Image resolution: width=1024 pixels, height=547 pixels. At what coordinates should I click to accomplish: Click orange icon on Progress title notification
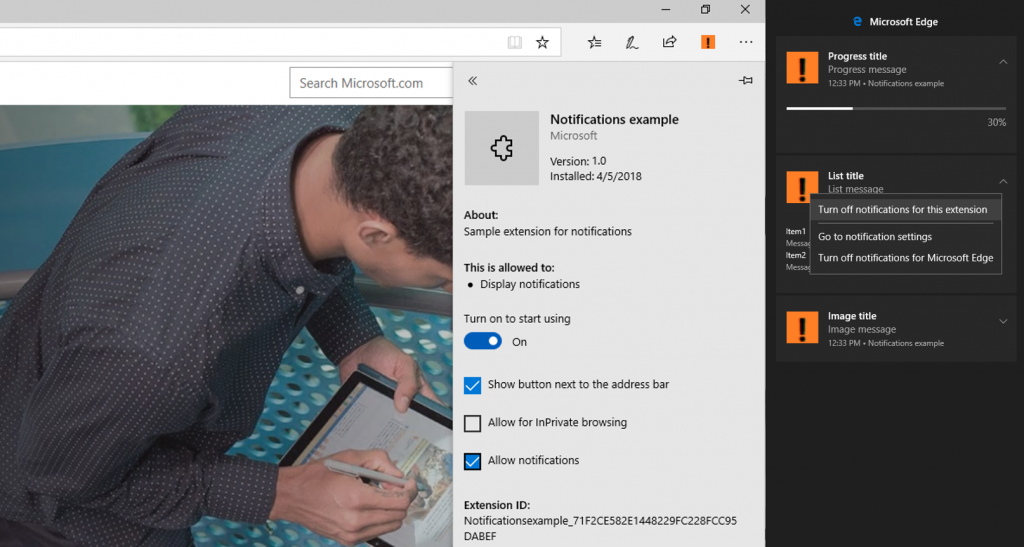point(802,67)
